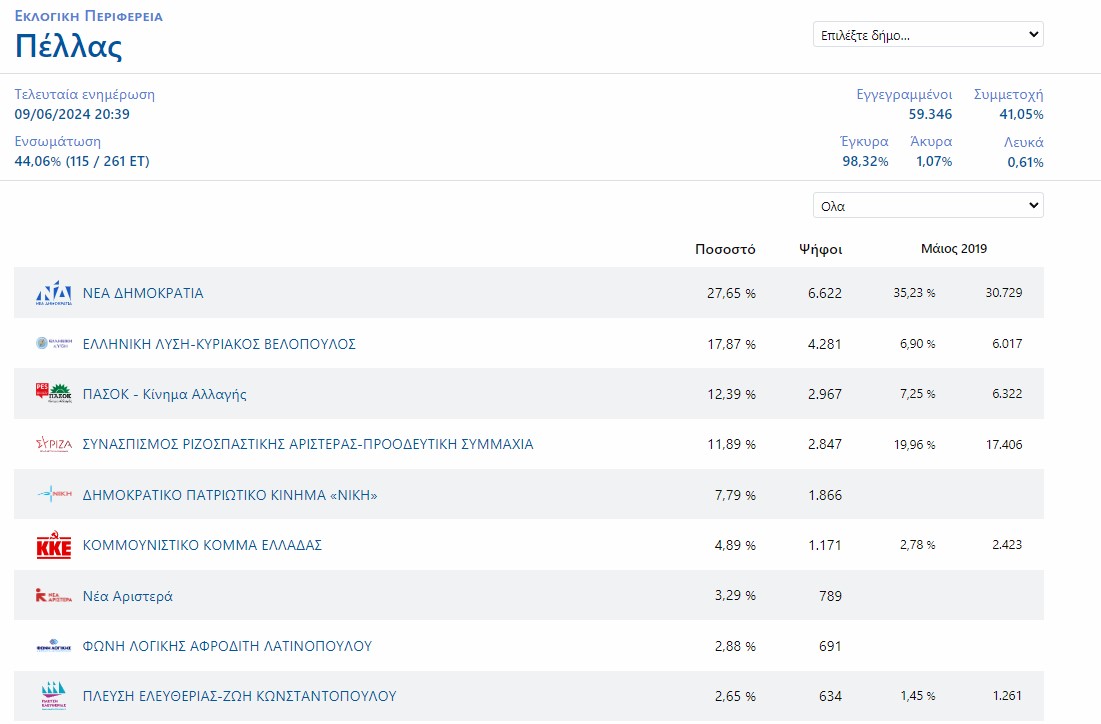Open ΚΟΜΜΟΥΝΙΣΤΙΚΟ ΚΟΜΜΑ ΕΛΛΑΔΑΣ link
1101x724 pixels.
coord(202,546)
